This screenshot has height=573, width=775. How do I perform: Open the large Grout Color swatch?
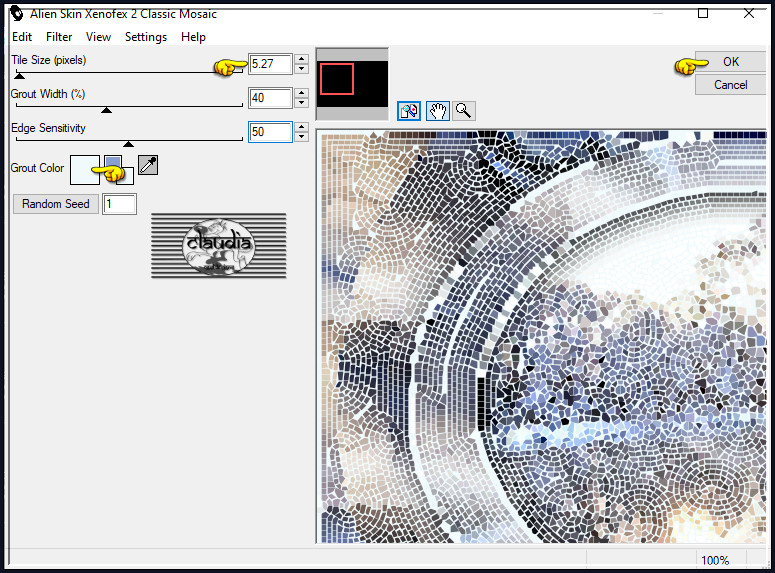click(x=85, y=170)
